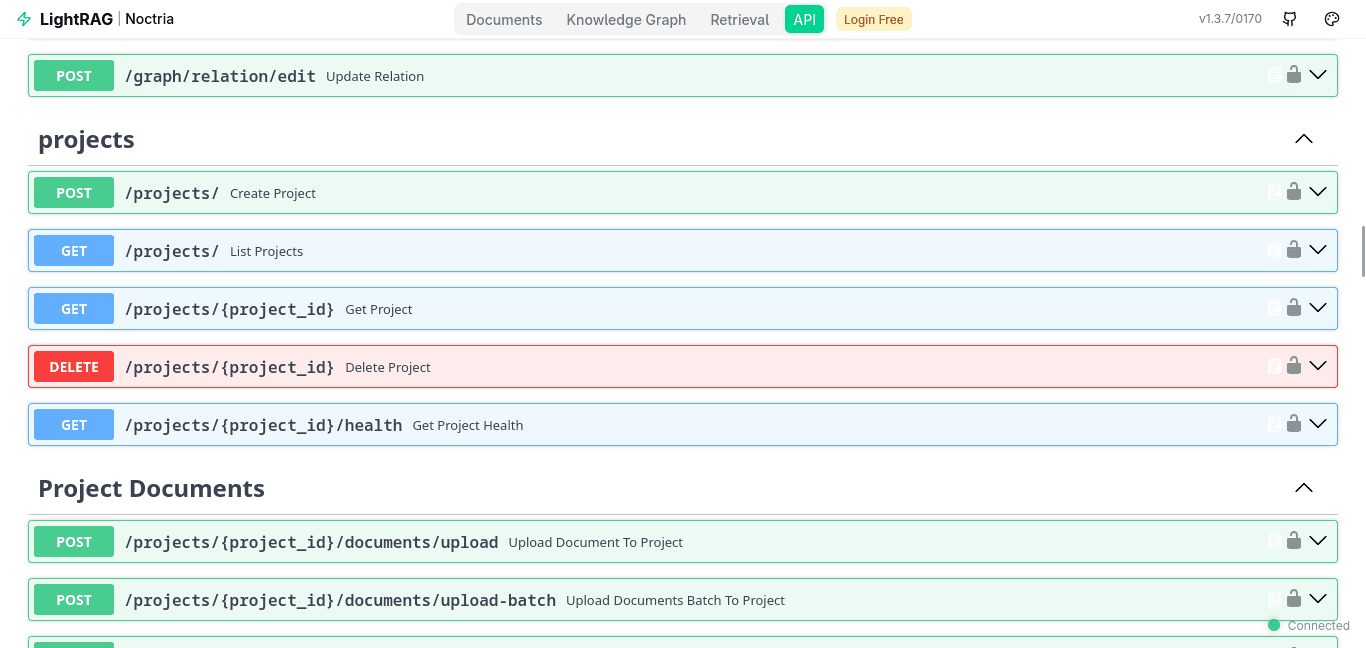Open the GitHub repository icon

pos(1290,19)
